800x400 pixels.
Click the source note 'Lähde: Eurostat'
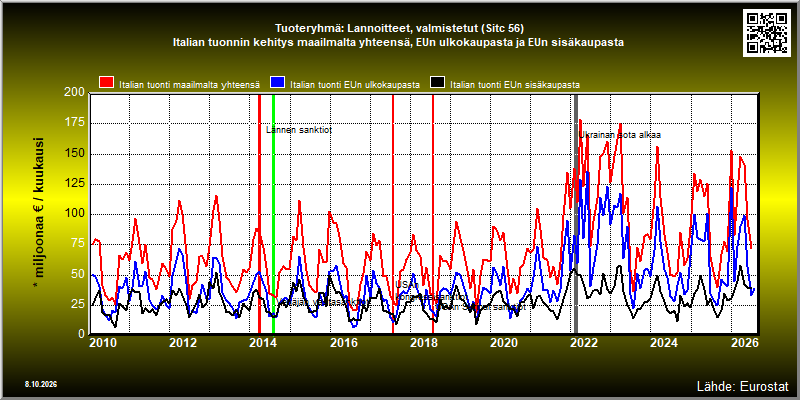(x=742, y=385)
